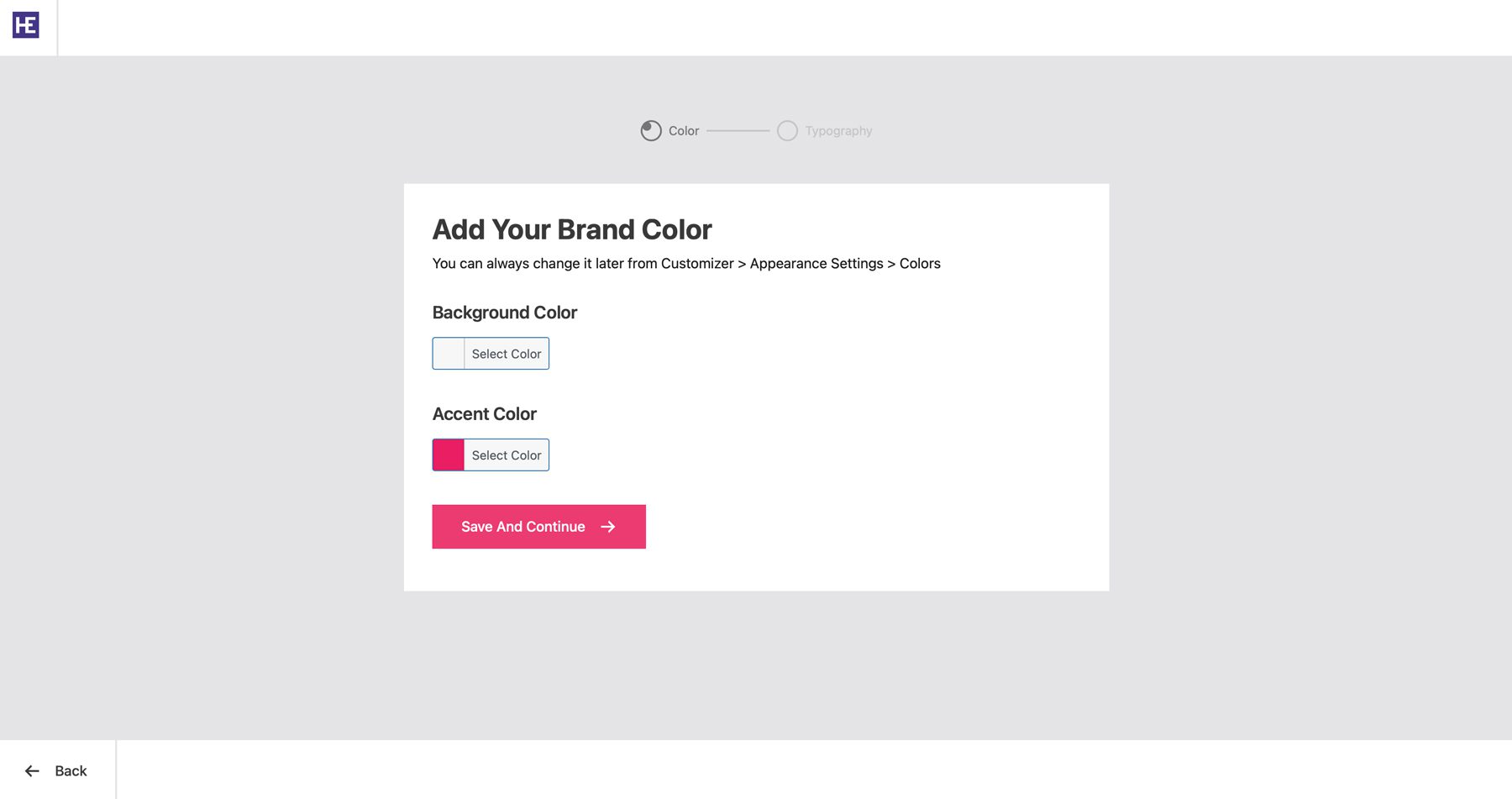Screen dimensions: 1512x799
Task: Click the Color step circle indicator
Action: click(x=651, y=131)
